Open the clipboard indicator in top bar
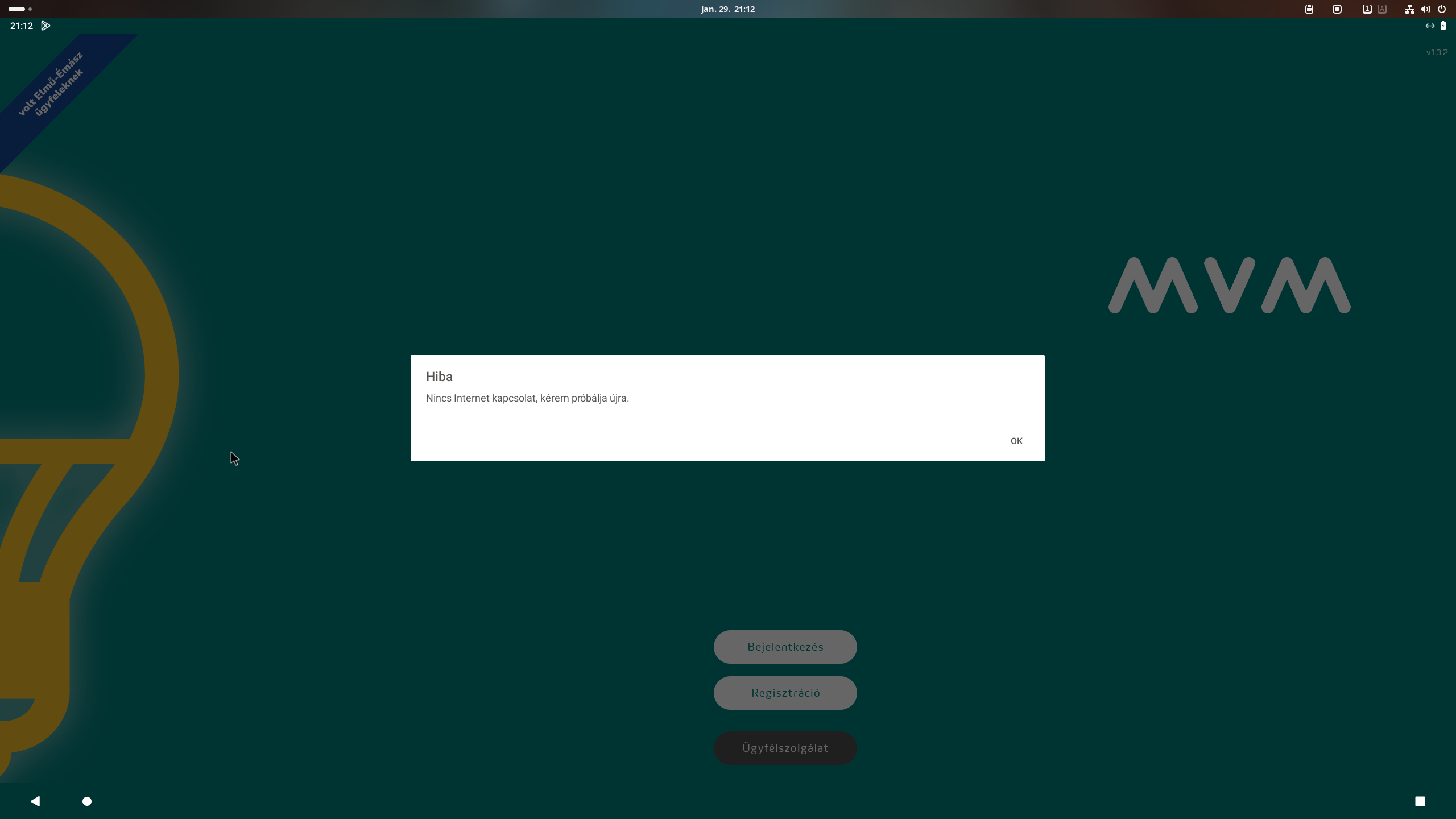 point(1309,9)
